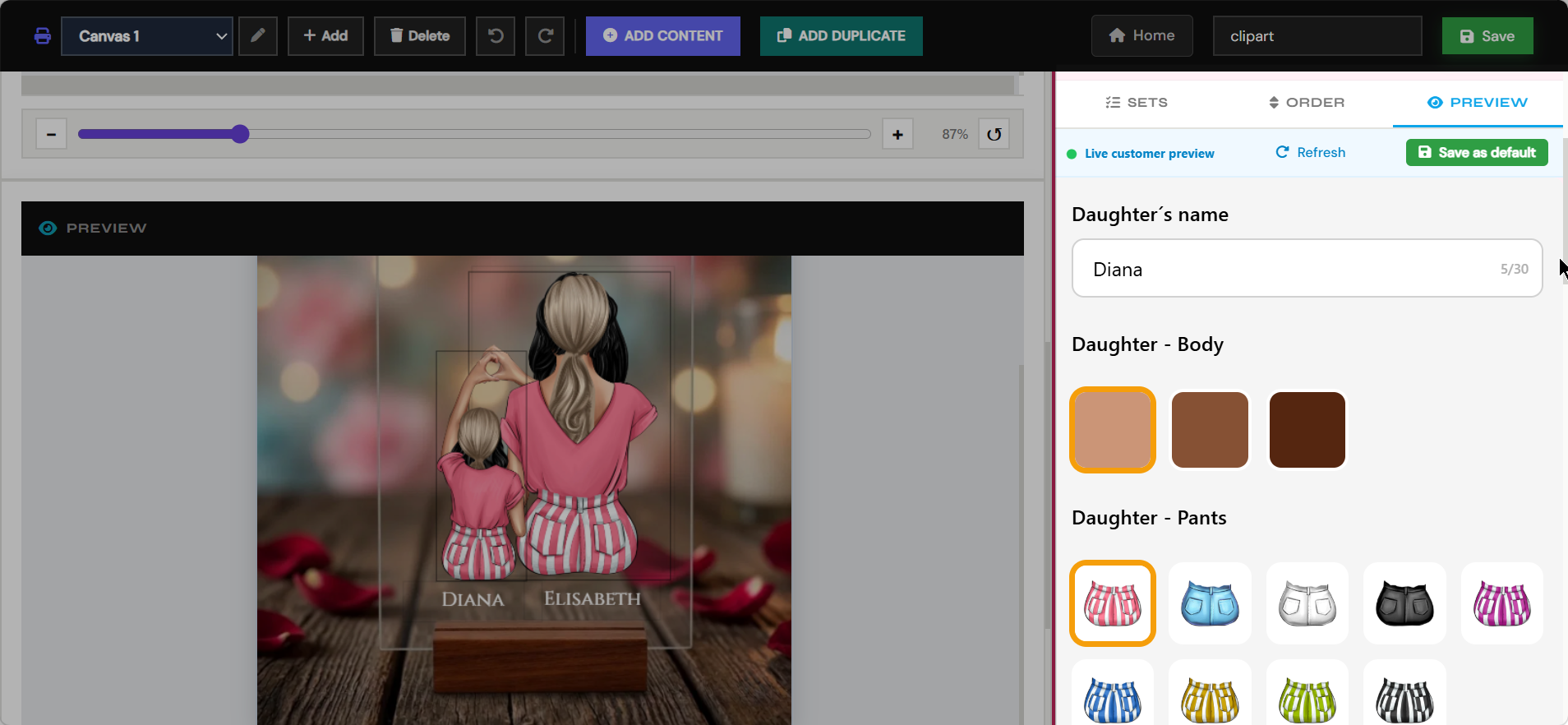Click the green Save button

1487,36
